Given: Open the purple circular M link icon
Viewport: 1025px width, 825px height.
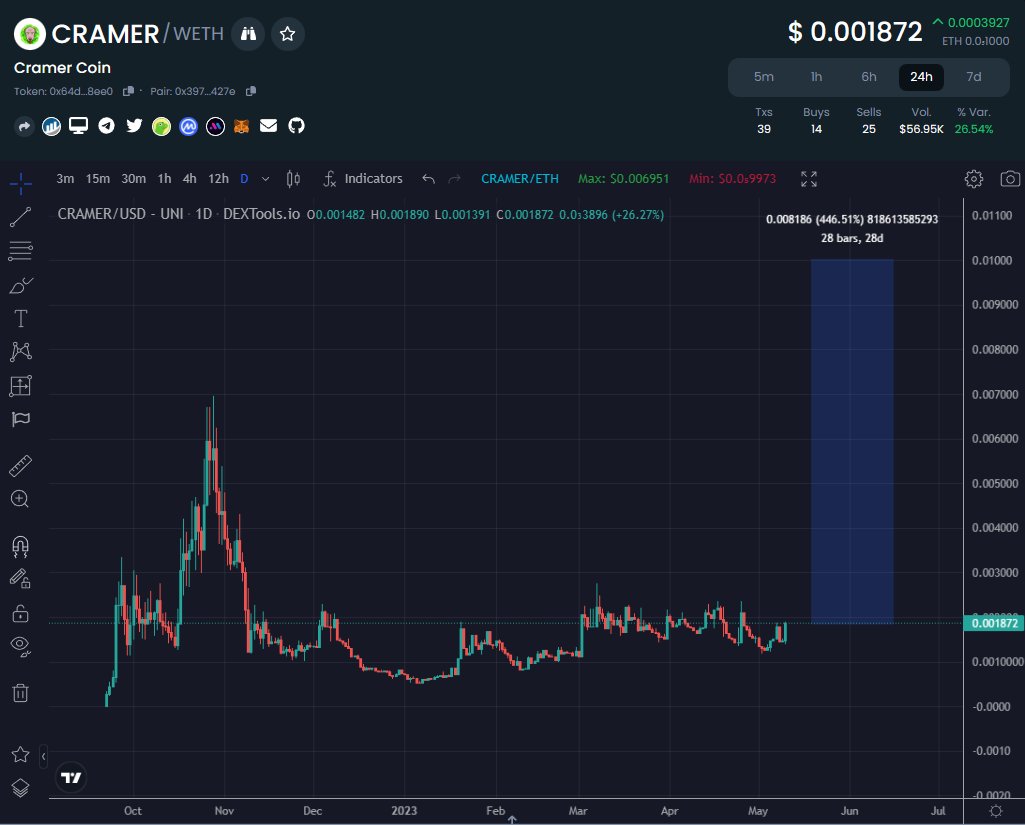Looking at the screenshot, I should 215,126.
